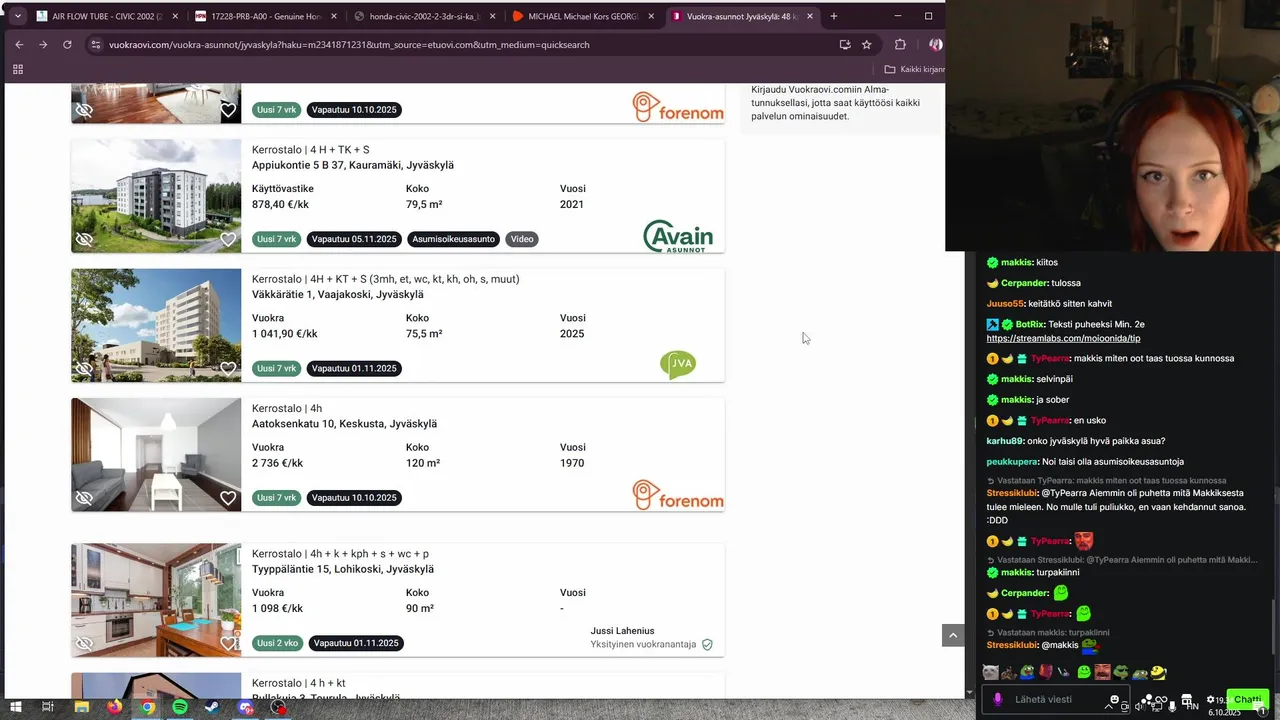Bookmark this page with star icon
Image resolution: width=1280 pixels, height=720 pixels.
[x=867, y=44]
